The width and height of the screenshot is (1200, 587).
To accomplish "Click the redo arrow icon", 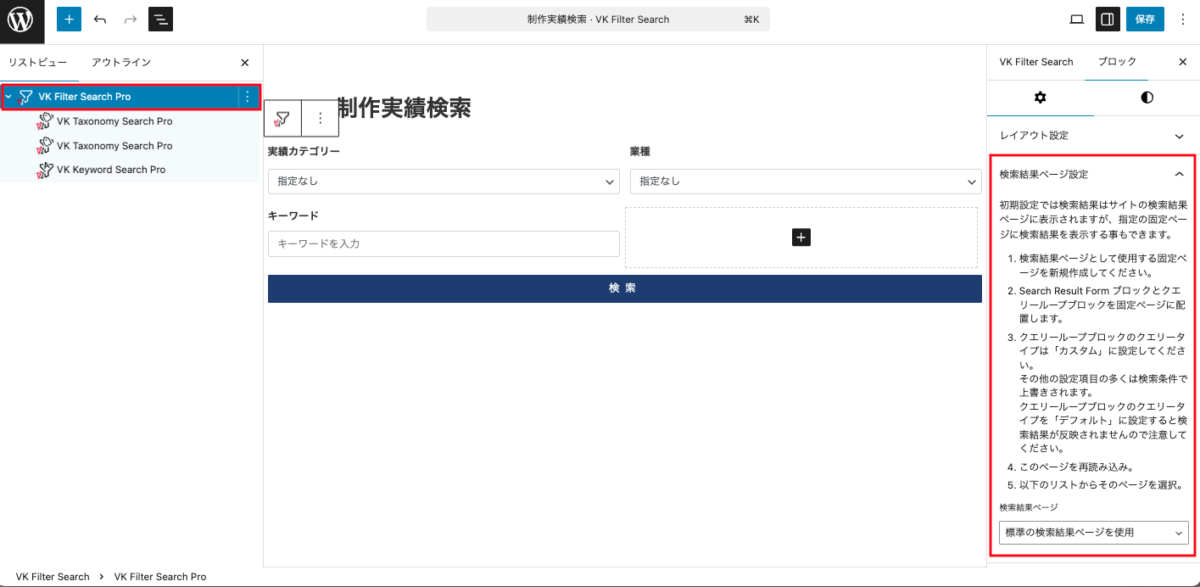I will tap(130, 19).
